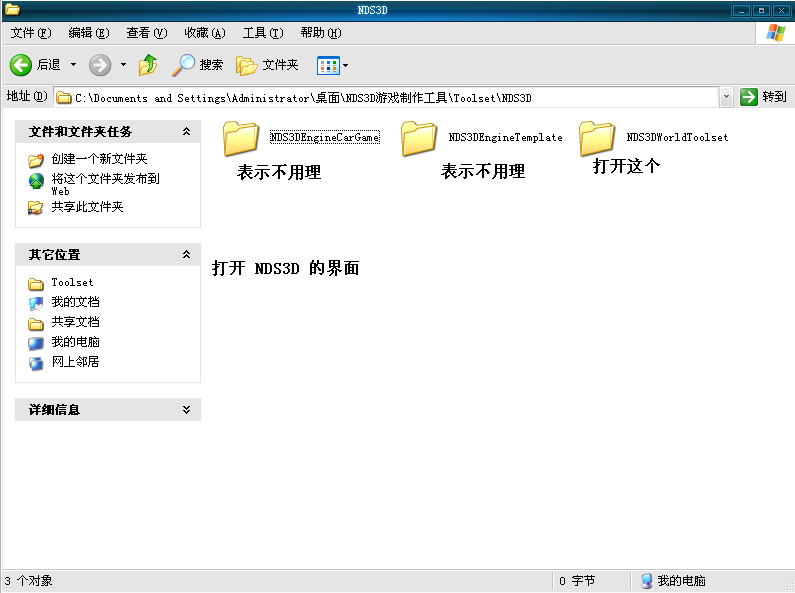This screenshot has height=593, width=795.
Task: Click the 将这个文件夹发布到 Web link
Action: [105, 184]
